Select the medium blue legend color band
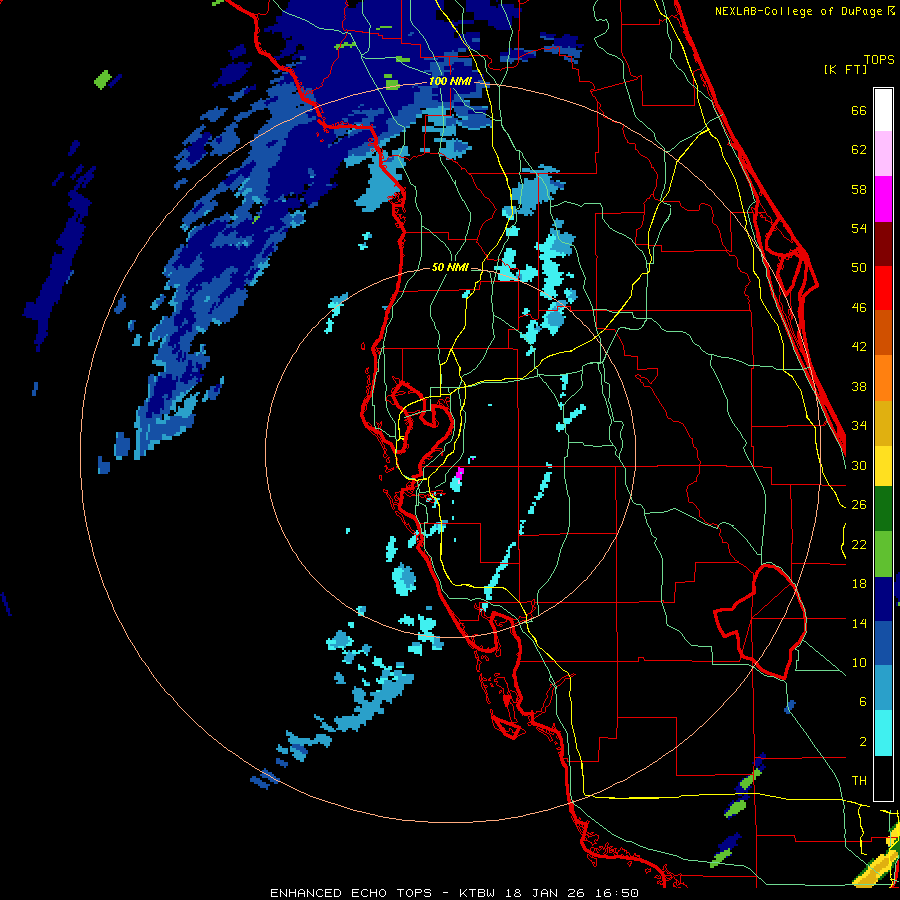 click(x=883, y=644)
